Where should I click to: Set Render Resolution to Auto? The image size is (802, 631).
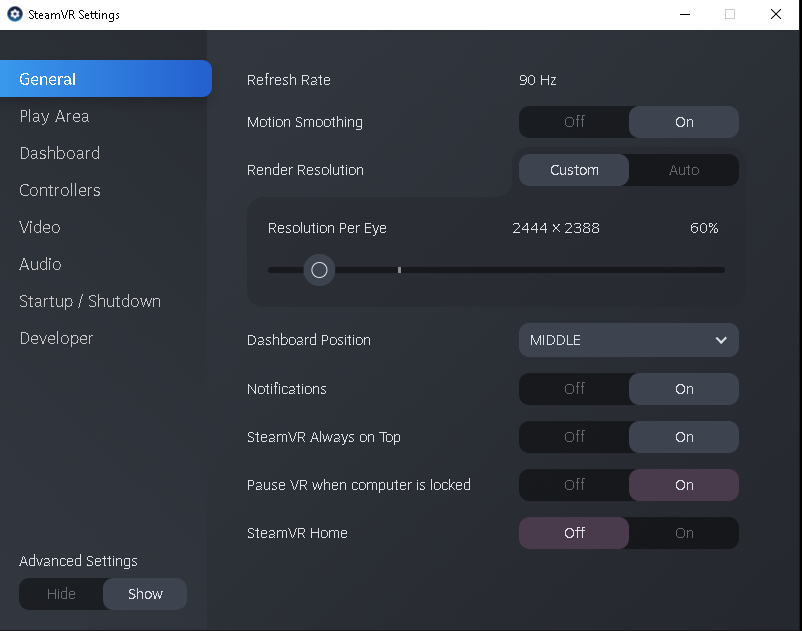click(684, 170)
